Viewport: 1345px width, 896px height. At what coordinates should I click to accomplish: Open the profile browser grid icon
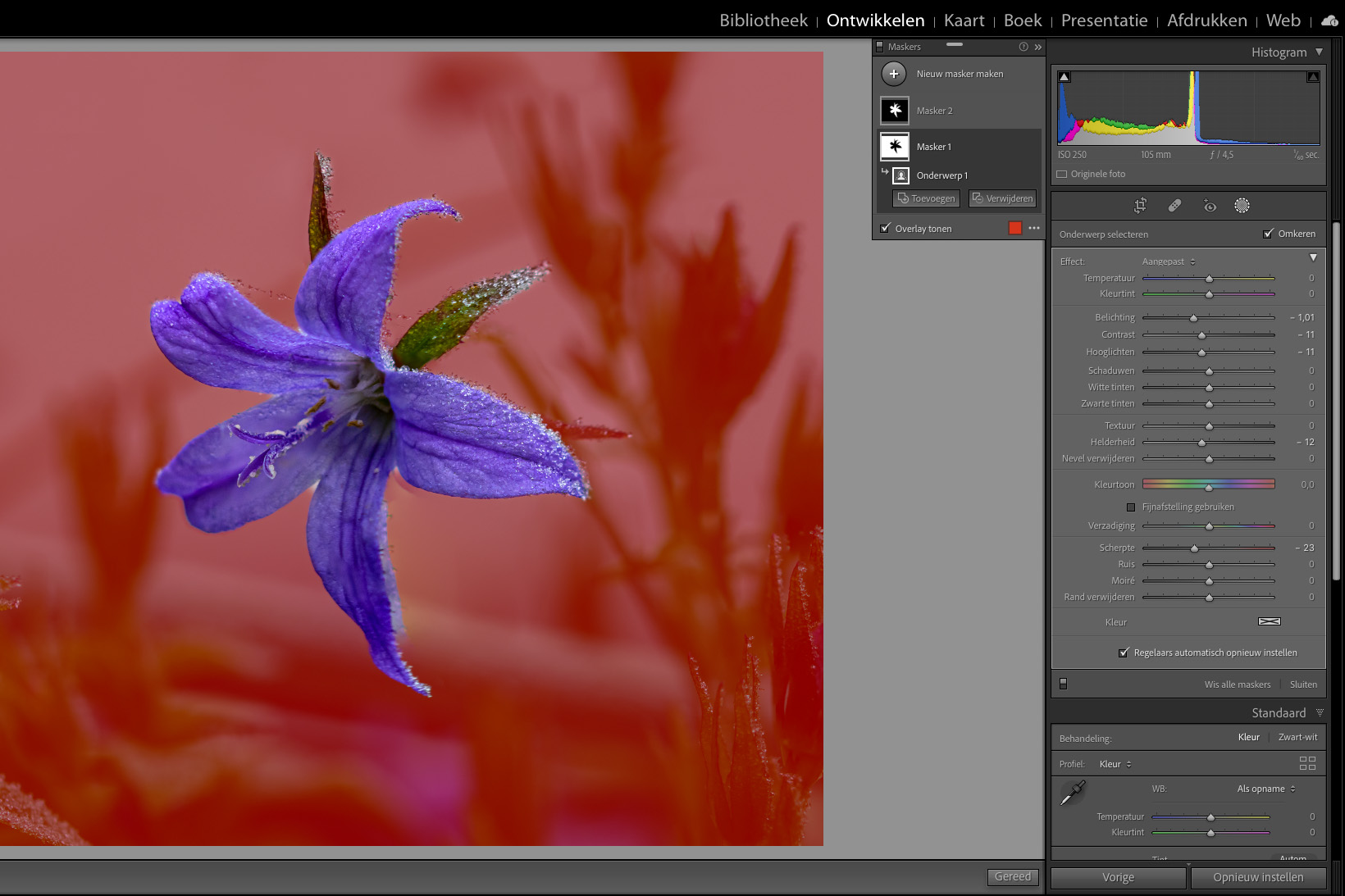pos(1308,763)
